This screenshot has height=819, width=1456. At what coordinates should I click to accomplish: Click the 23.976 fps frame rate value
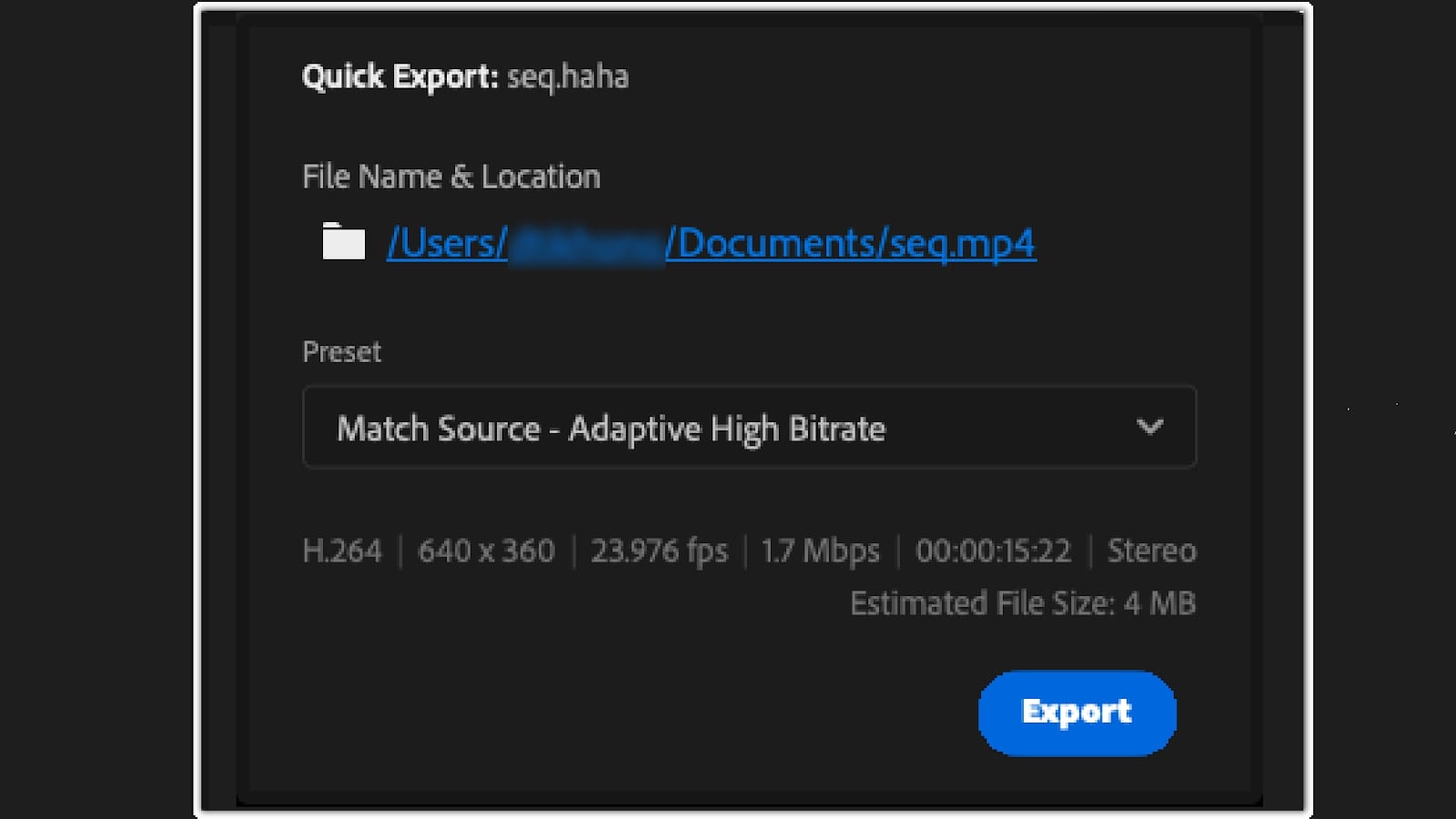point(660,551)
